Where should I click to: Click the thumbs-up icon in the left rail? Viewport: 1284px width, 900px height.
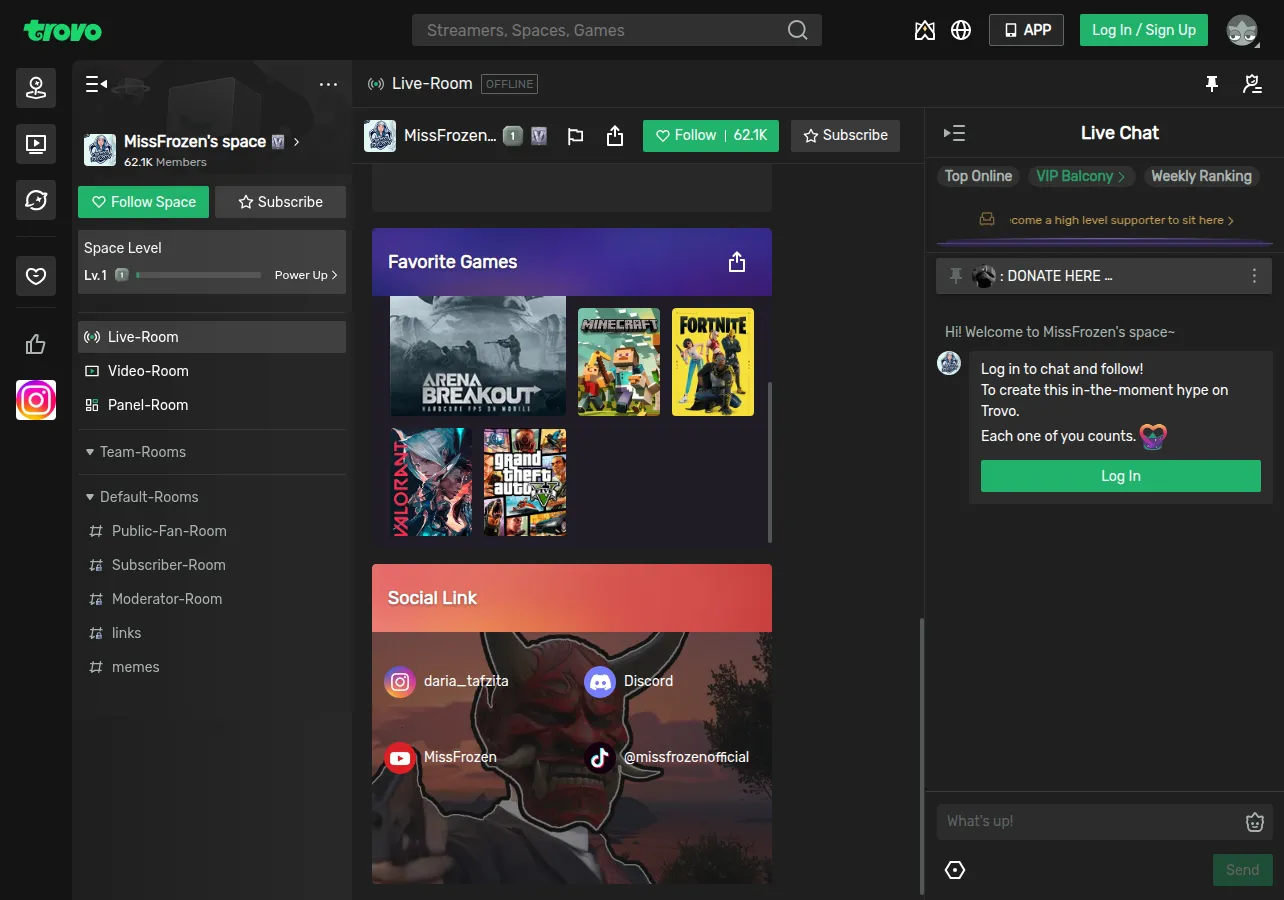click(36, 345)
